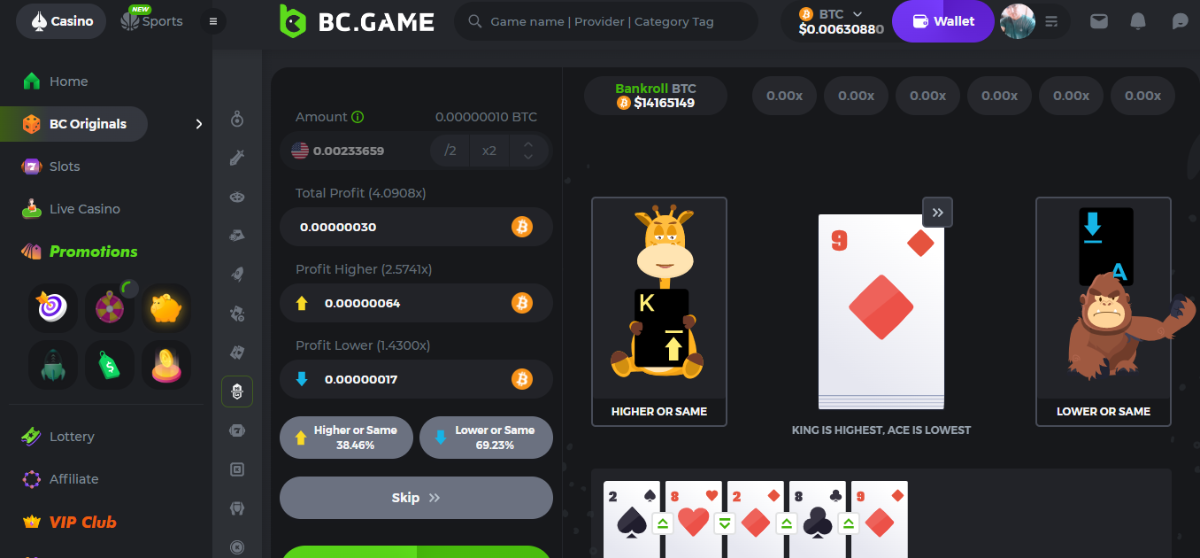Click the amount info icon
1200x558 pixels.
click(x=358, y=117)
